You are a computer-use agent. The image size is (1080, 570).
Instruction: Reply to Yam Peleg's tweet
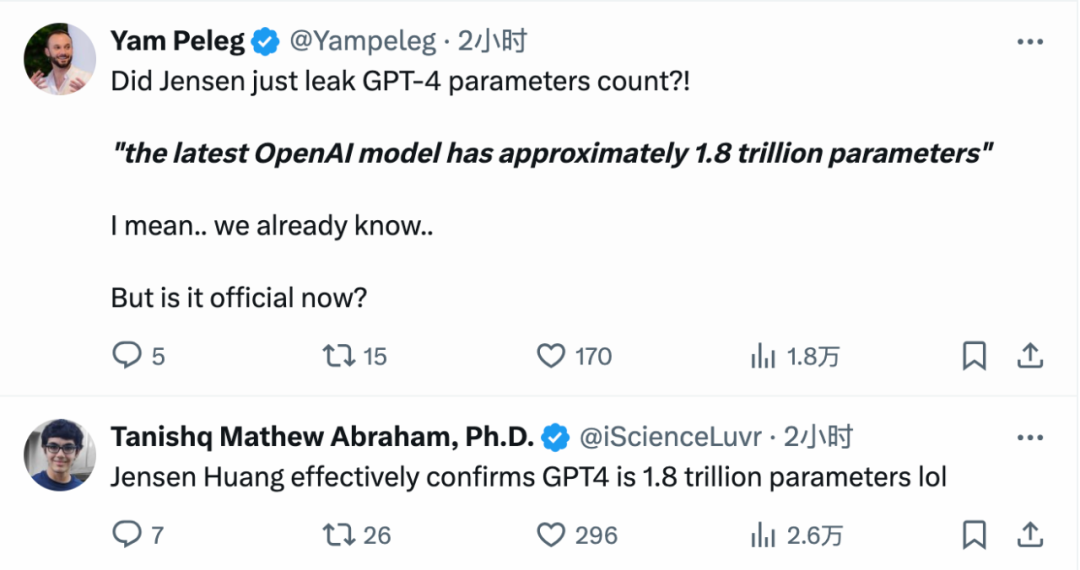[x=127, y=356]
